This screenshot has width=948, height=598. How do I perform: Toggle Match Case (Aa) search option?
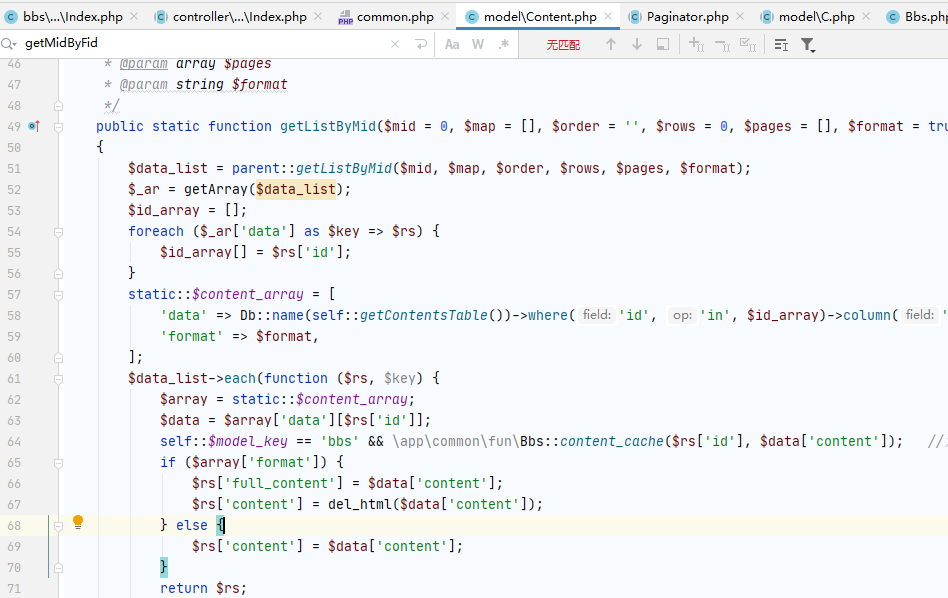(452, 45)
